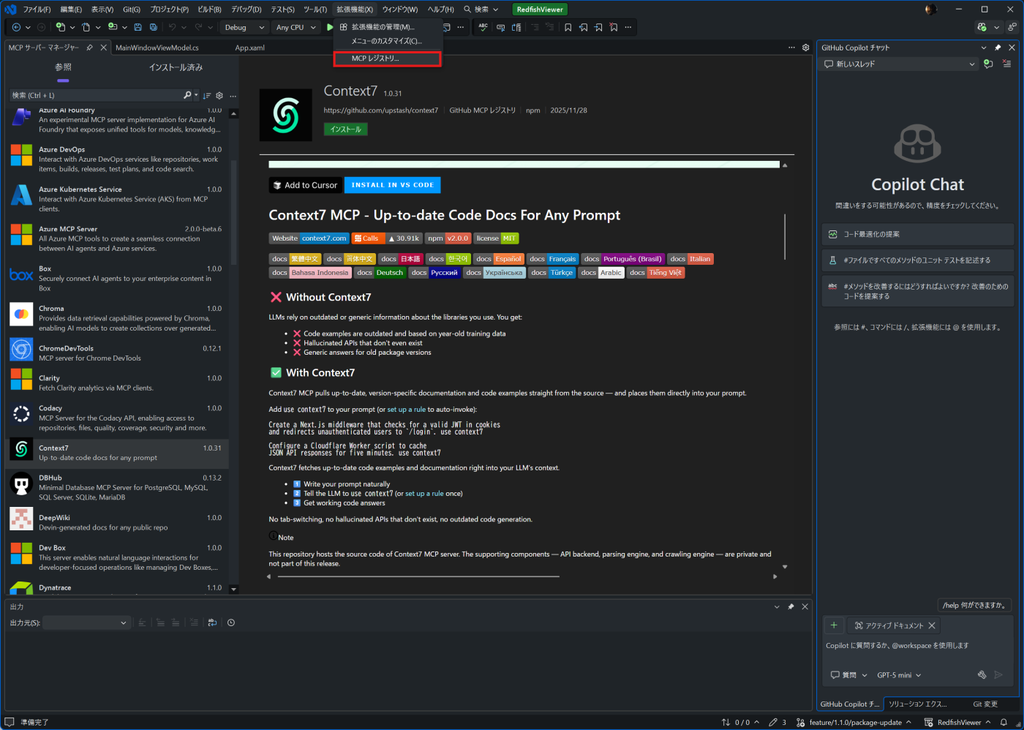Toggle bookmark icon in the main toolbar
The image size is (1024, 730).
click(568, 27)
